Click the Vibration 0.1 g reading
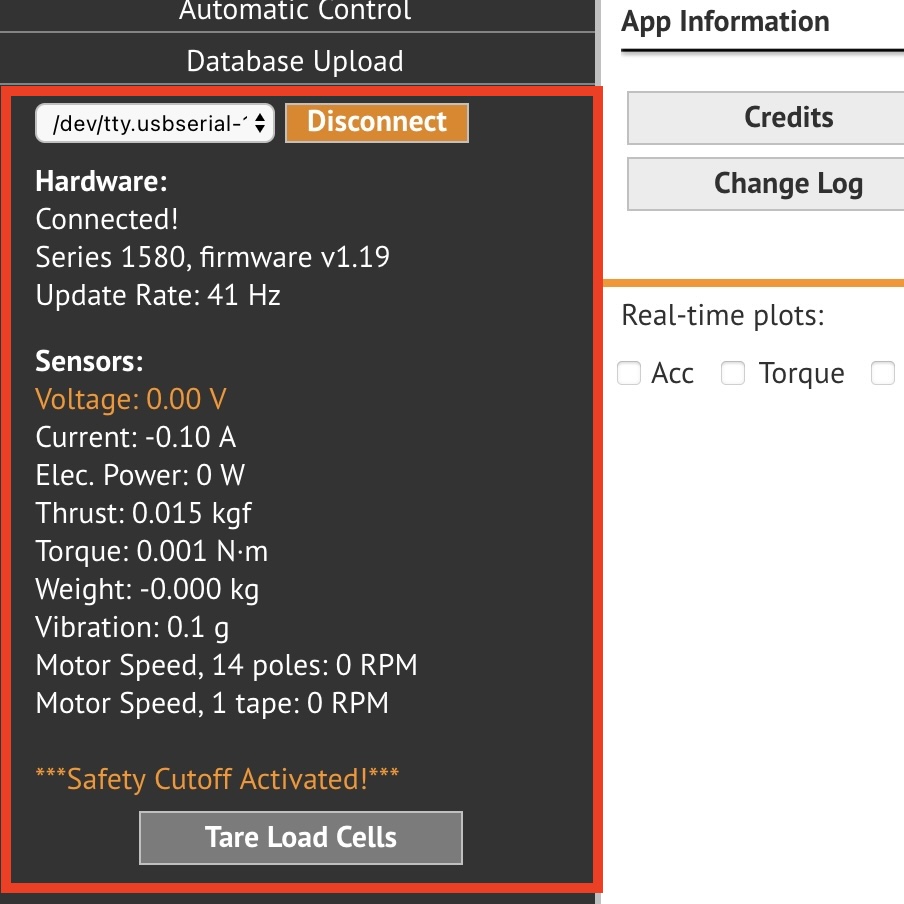Screen dimensions: 904x904 pos(133,628)
